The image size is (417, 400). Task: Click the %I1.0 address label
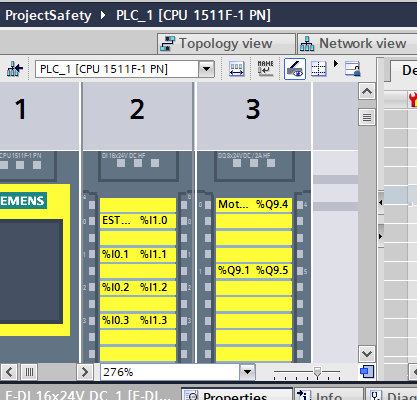[x=154, y=220]
